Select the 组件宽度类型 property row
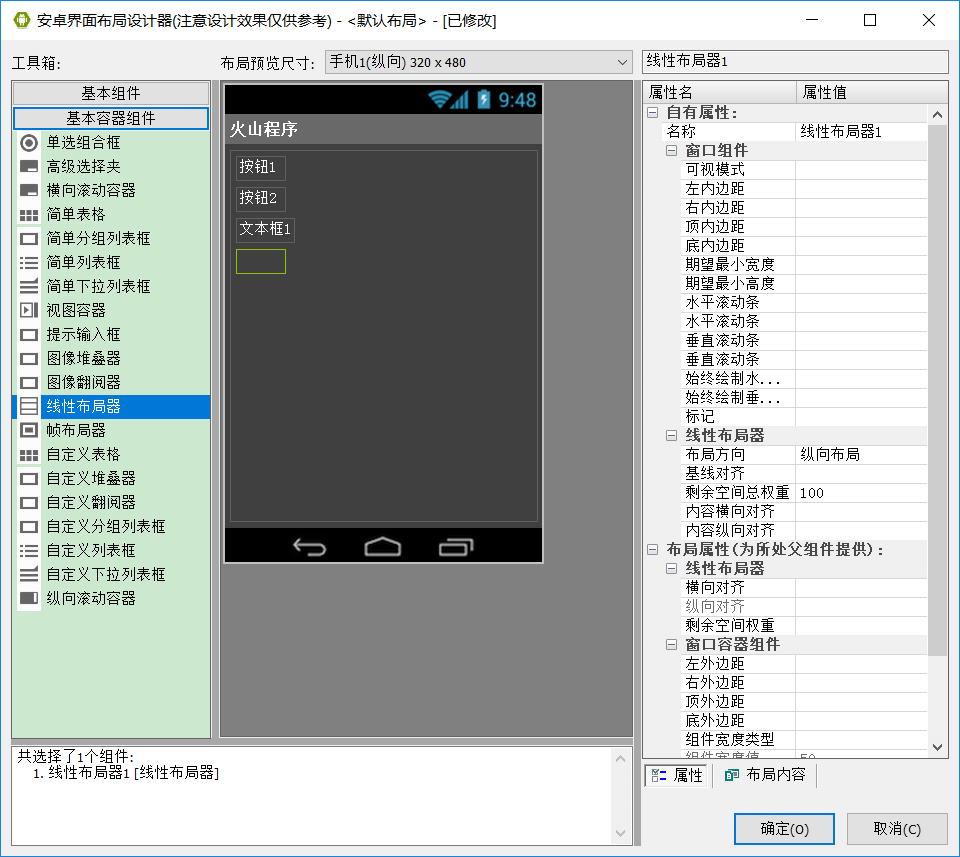 pos(803,739)
